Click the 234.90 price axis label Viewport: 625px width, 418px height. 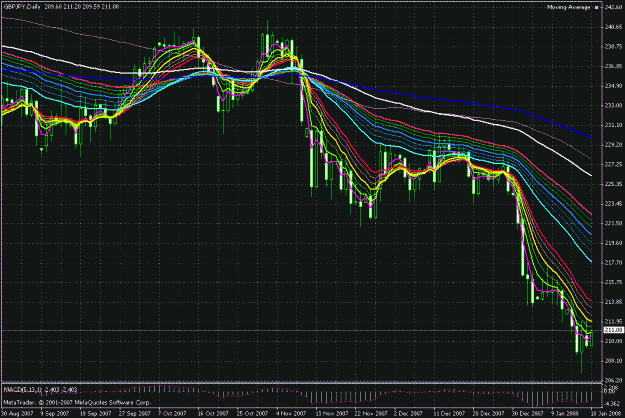[x=615, y=86]
